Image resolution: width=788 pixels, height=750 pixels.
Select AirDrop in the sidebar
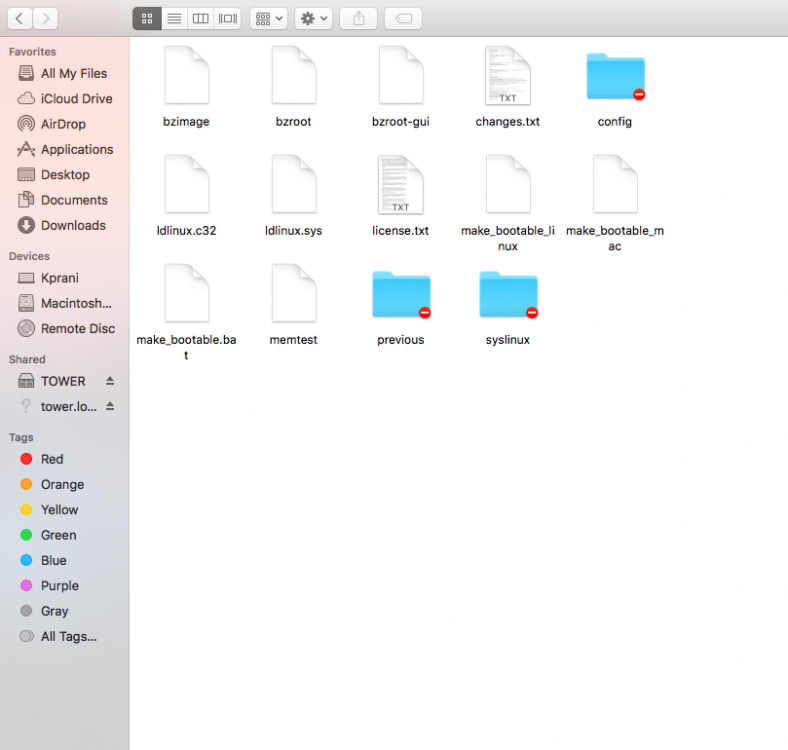64,124
